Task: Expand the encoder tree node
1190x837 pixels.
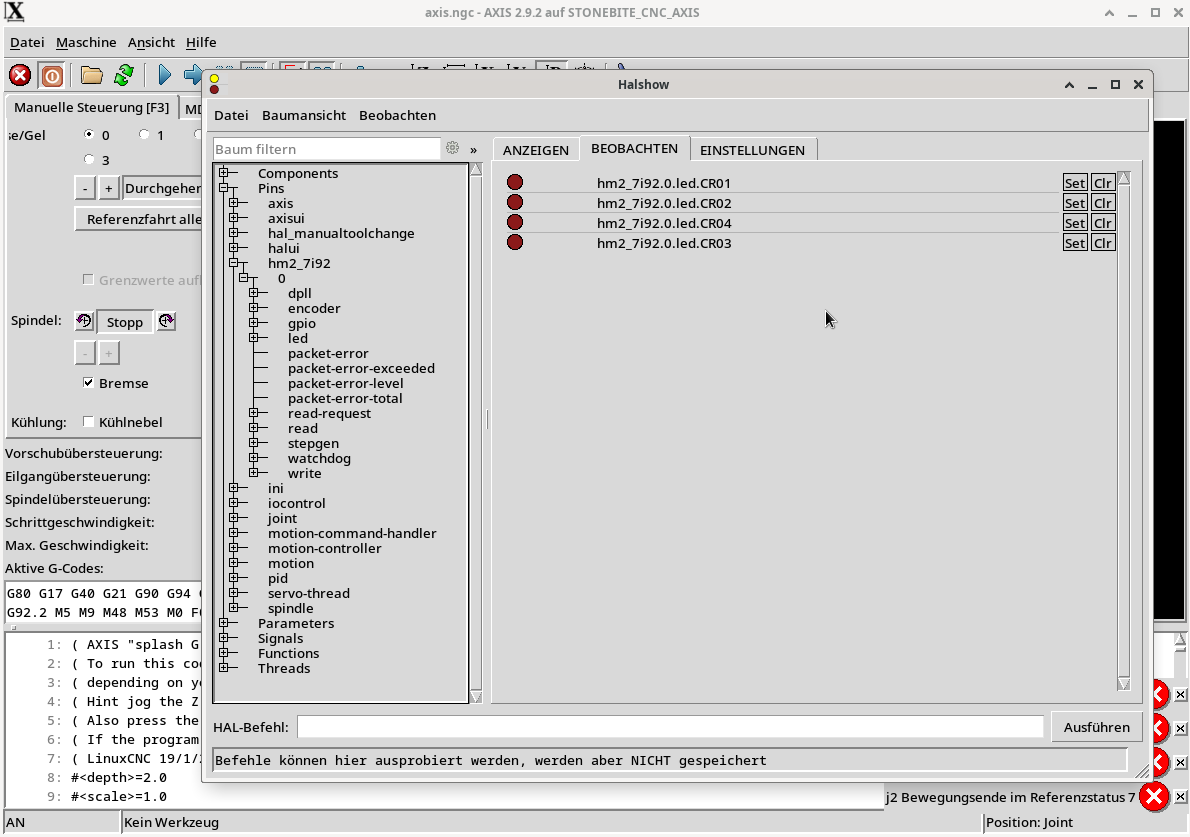Action: click(x=253, y=308)
